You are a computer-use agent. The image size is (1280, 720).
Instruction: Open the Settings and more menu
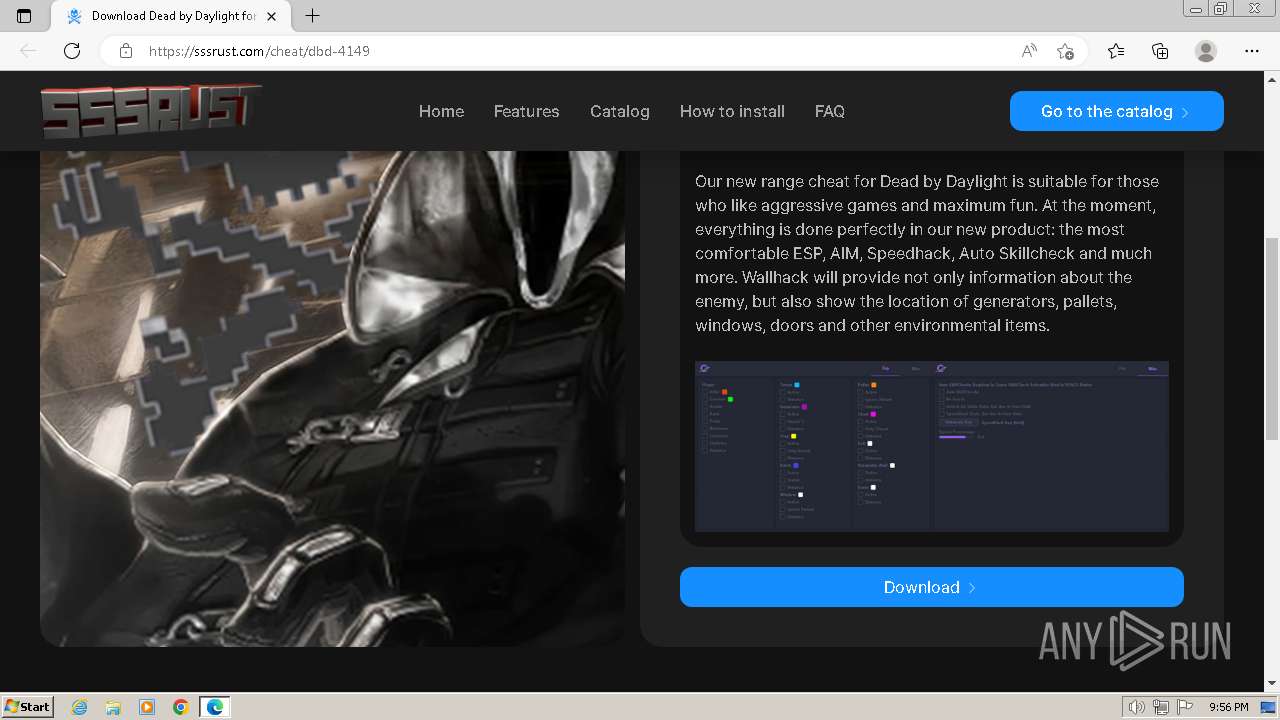1252,51
